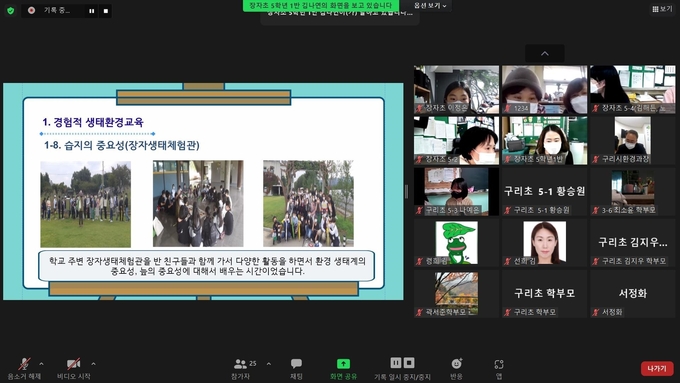The height and width of the screenshot is (383, 680).
Task: Open the Apps icon in the toolbar
Action: click(499, 364)
